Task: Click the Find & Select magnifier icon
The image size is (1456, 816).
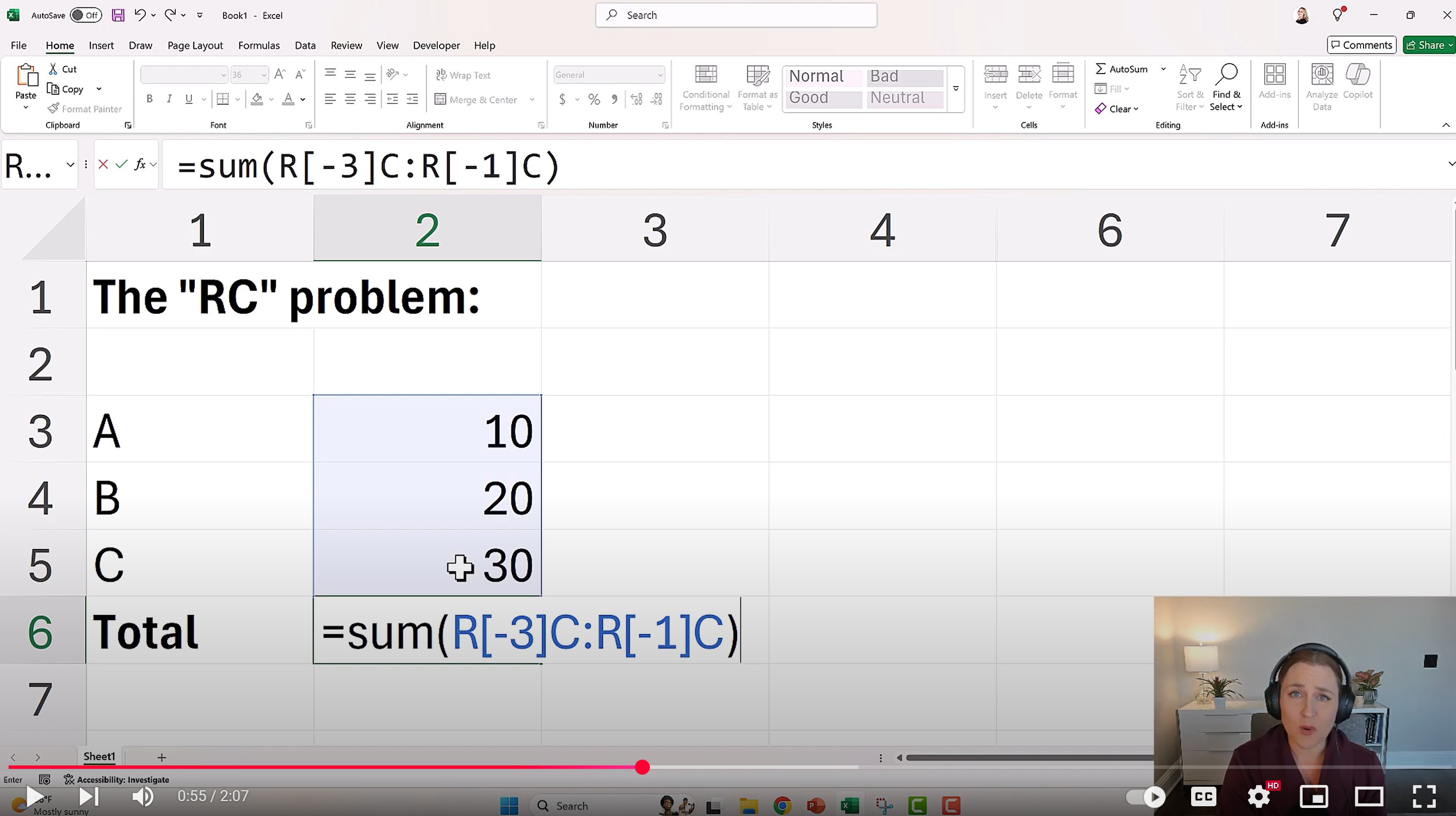Action: [x=1226, y=75]
